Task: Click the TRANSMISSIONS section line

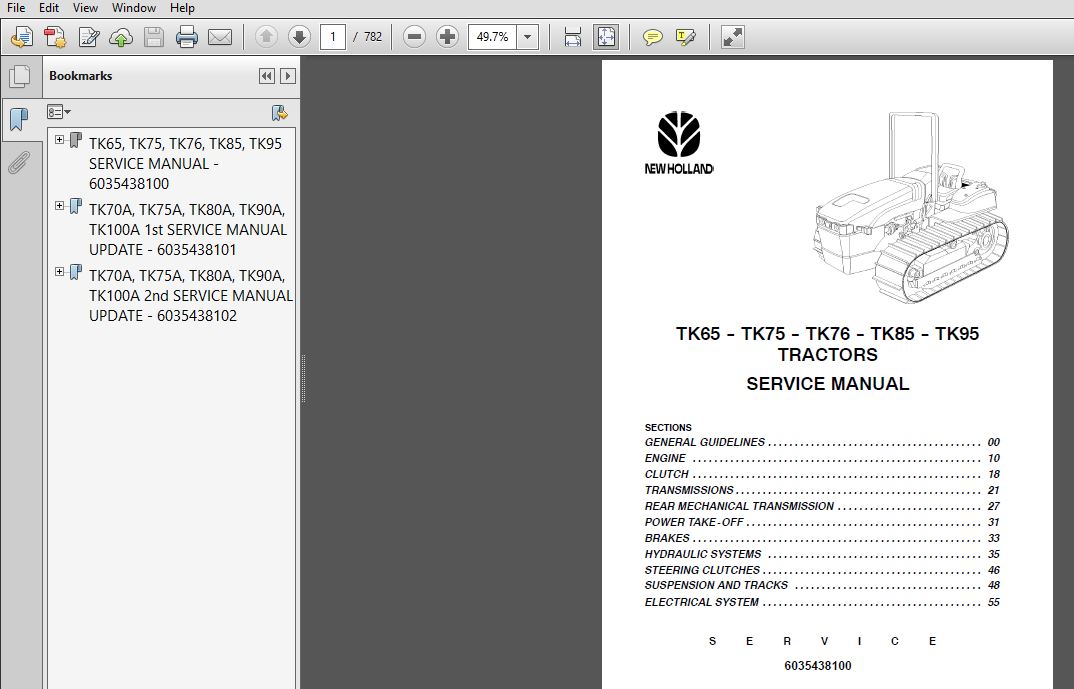Action: 822,490
